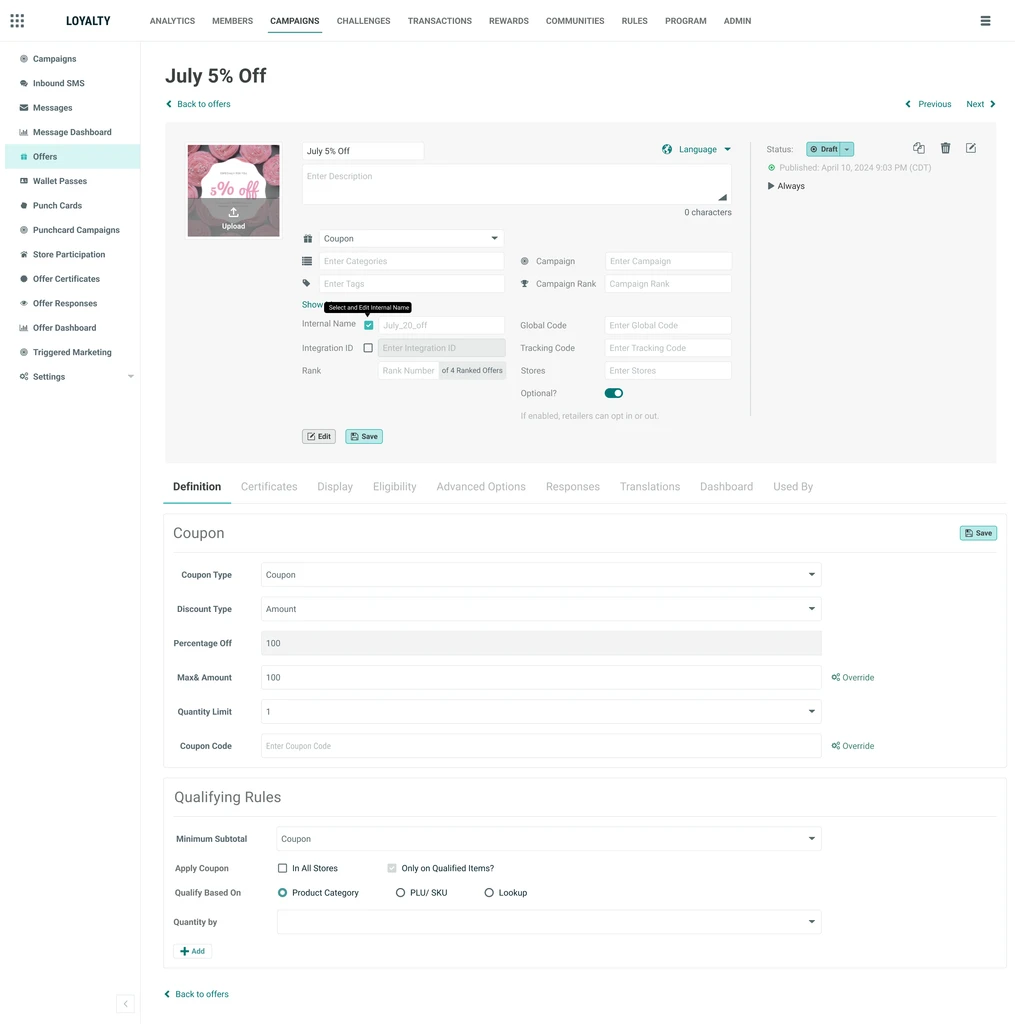
Task: Uncheck the Internal Name checkbox
Action: (368, 325)
